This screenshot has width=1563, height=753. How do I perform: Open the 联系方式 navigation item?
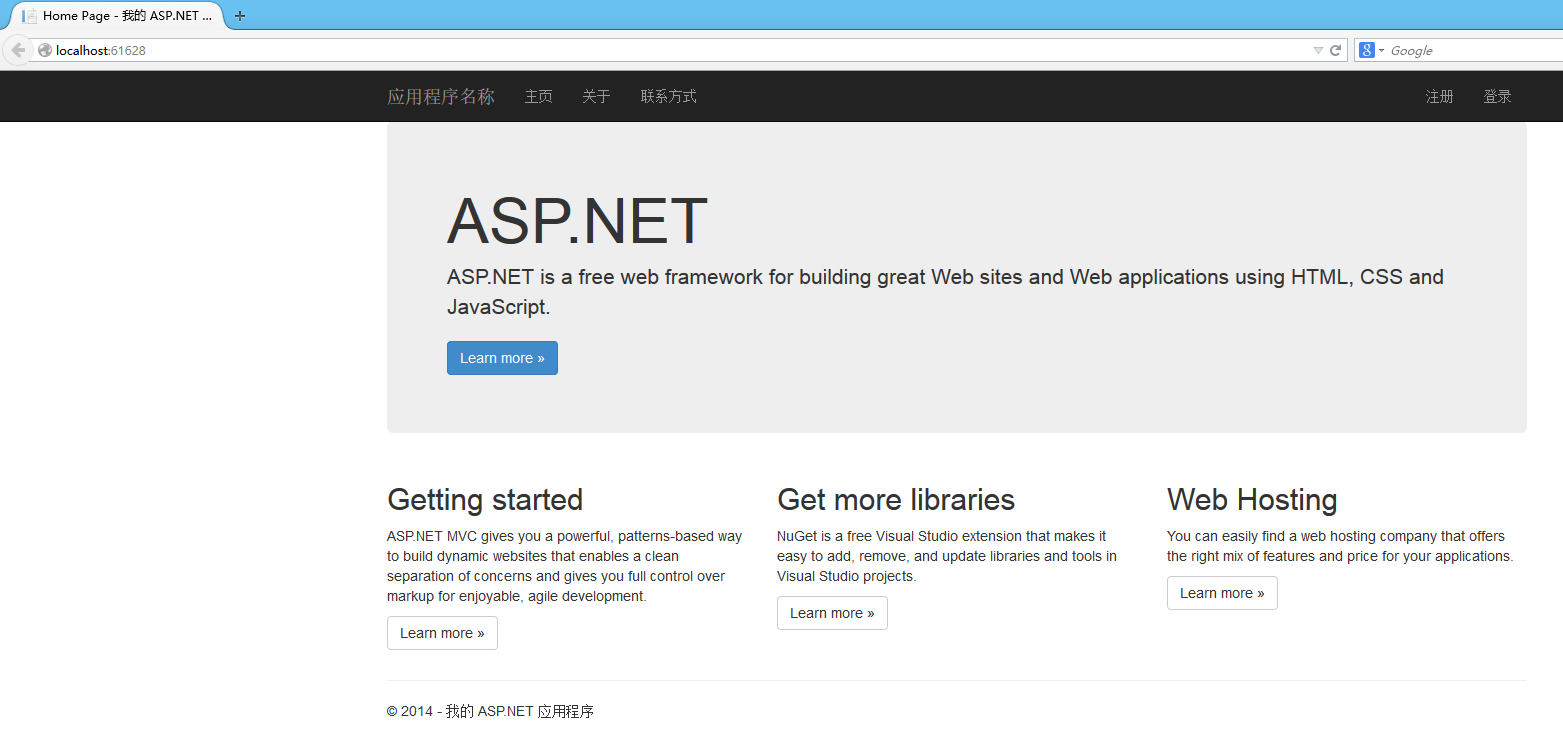click(669, 97)
